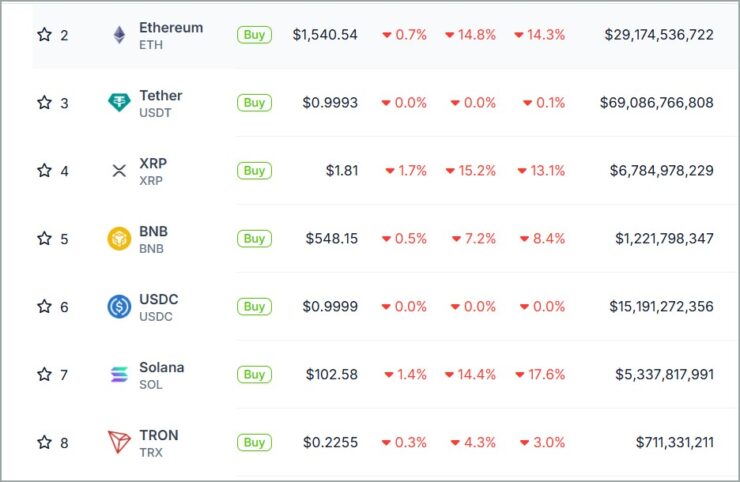This screenshot has height=482, width=740.
Task: Click the Solana logo icon
Action: [119, 374]
